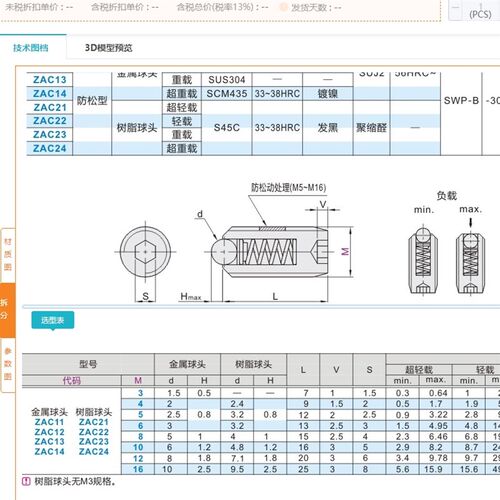The width and height of the screenshot is (500, 500).
Task: Click model code ZAC14 in top table
Action: (50, 94)
